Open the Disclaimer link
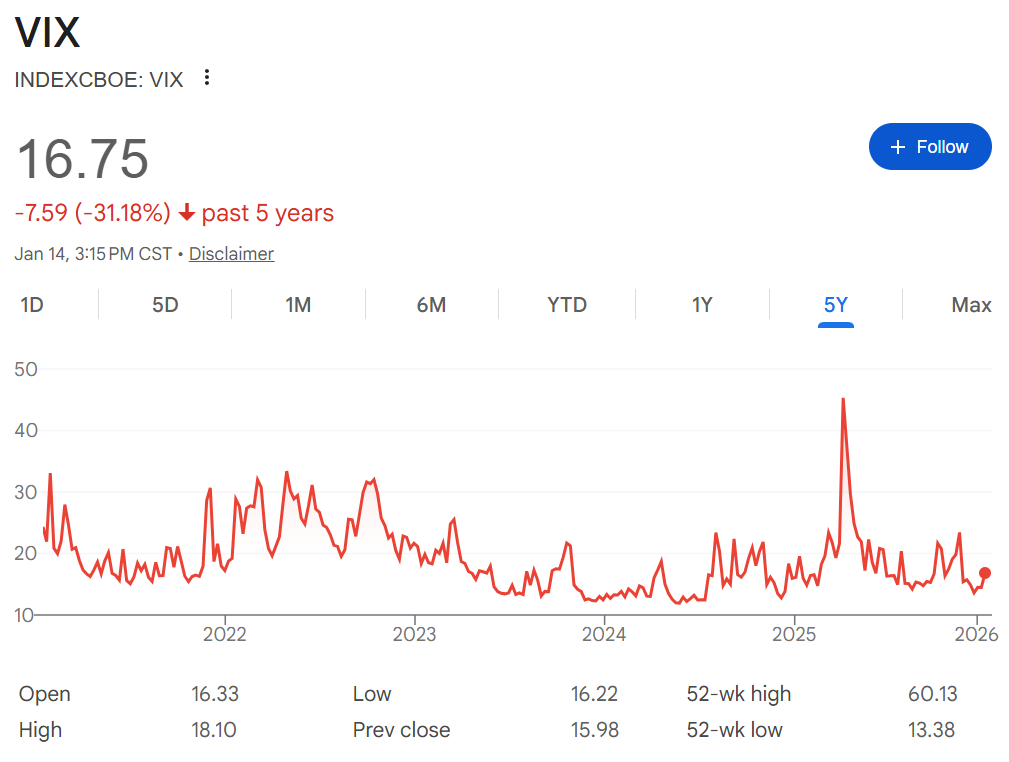The width and height of the screenshot is (1009, 762). pos(231,254)
